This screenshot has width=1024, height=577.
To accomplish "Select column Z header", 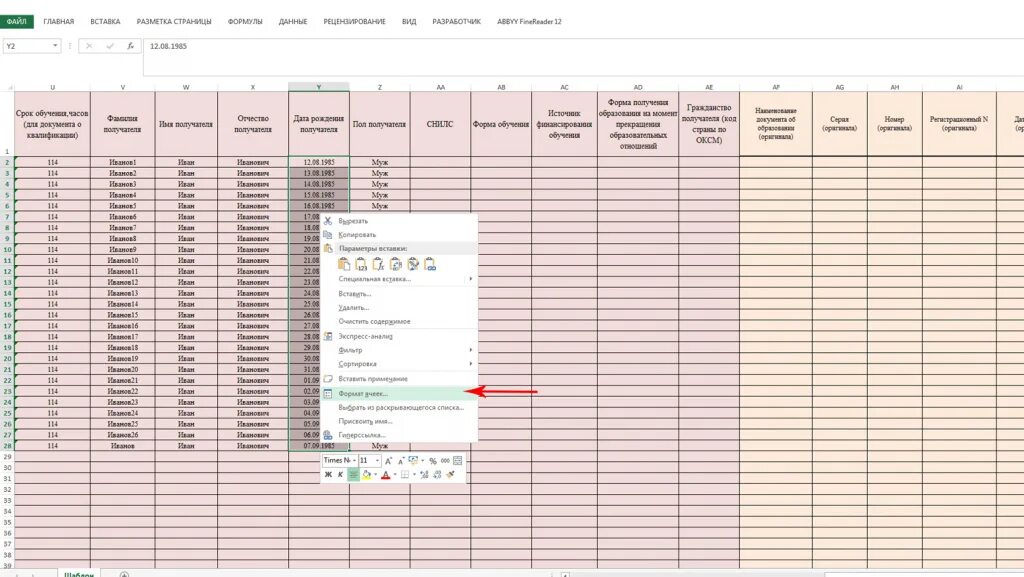I will click(379, 87).
